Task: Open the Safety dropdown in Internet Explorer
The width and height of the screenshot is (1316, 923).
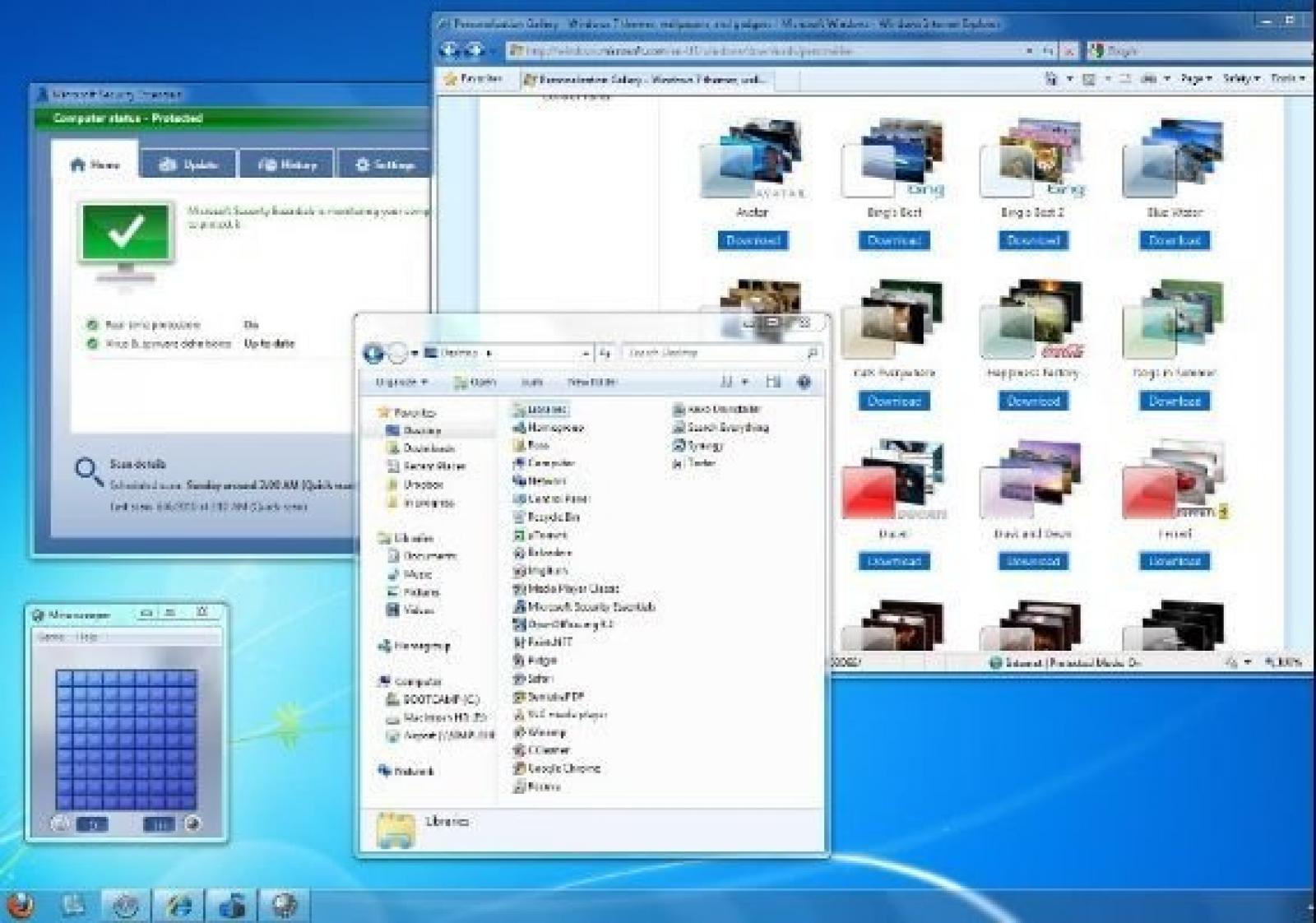Action: (1240, 78)
